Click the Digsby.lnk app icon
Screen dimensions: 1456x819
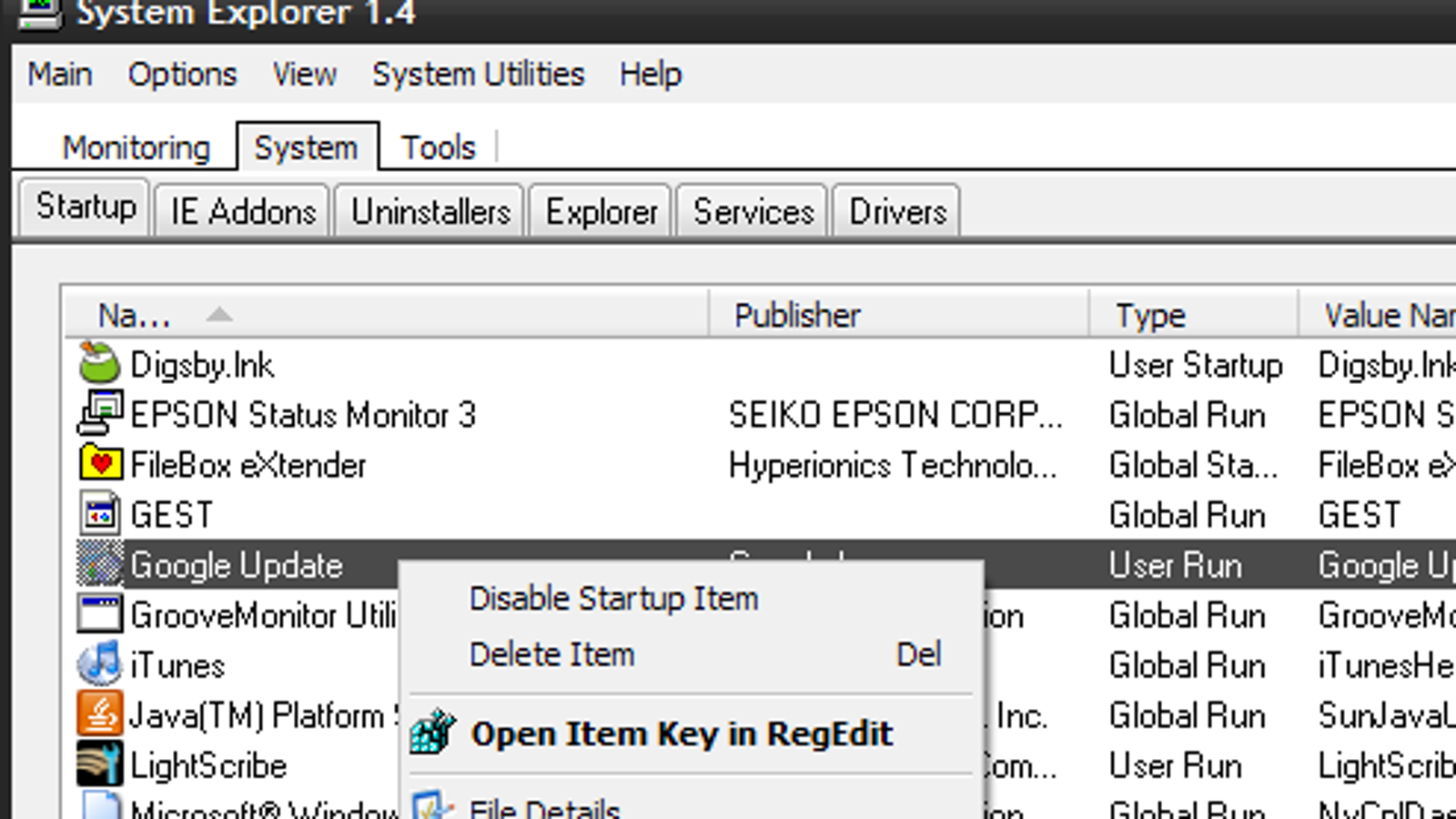(x=99, y=363)
